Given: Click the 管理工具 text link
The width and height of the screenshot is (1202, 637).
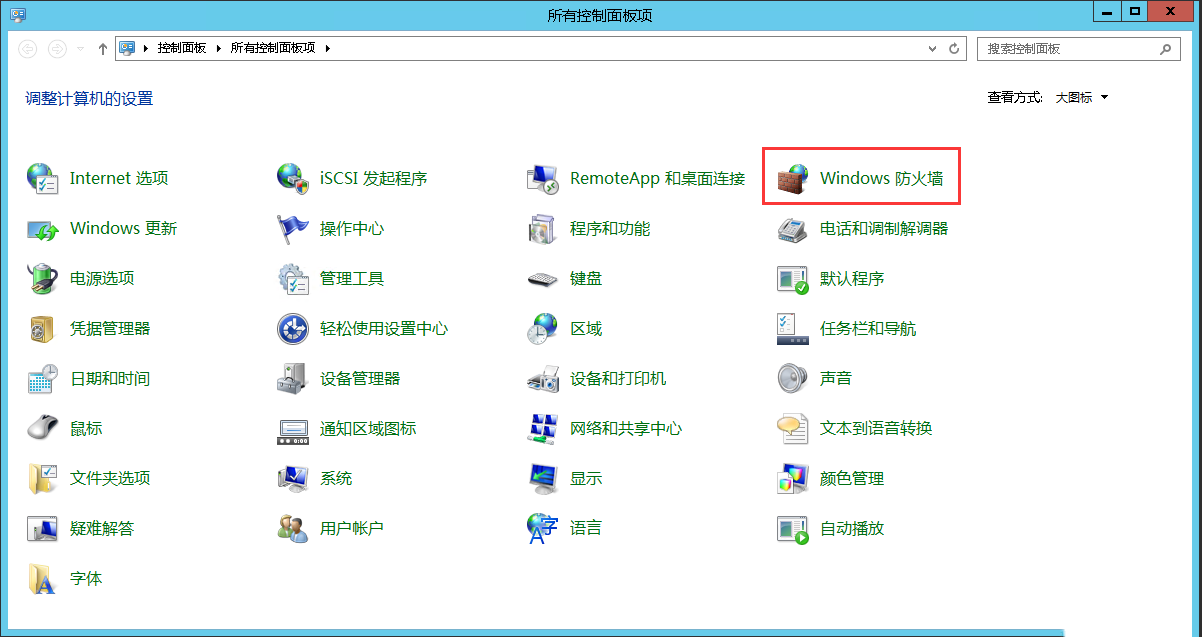Looking at the screenshot, I should [352, 278].
